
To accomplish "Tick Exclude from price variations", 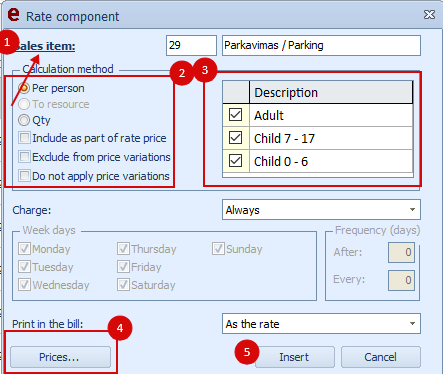I will click(24, 157).
